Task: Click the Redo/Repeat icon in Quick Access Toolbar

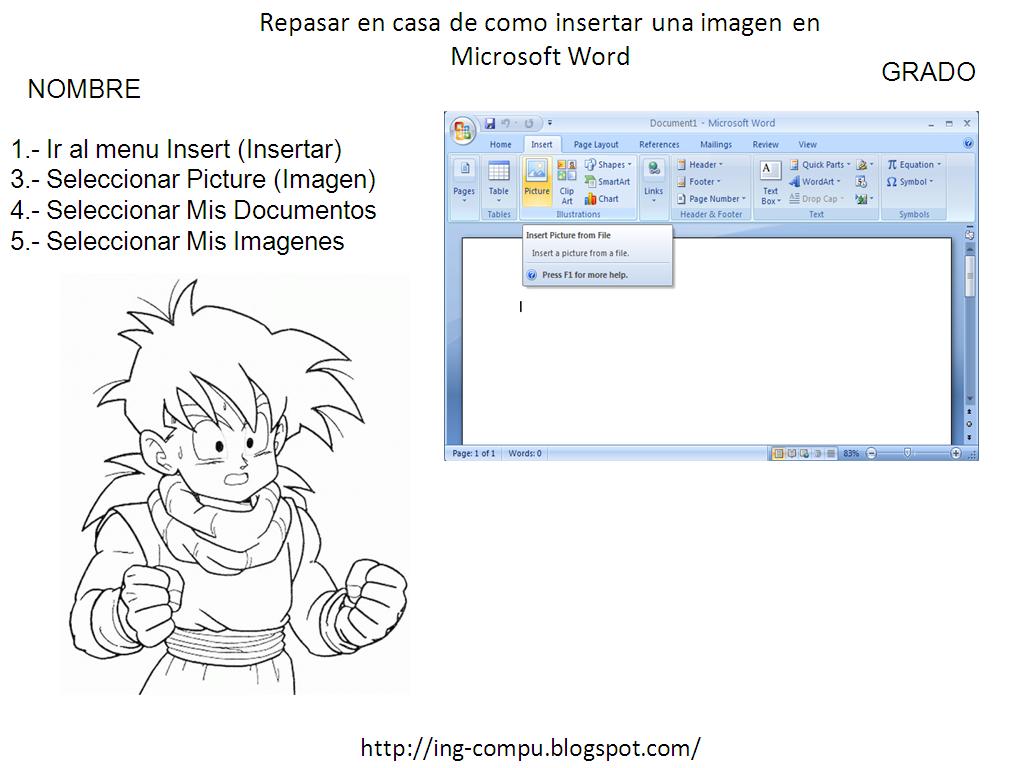Action: [529, 123]
